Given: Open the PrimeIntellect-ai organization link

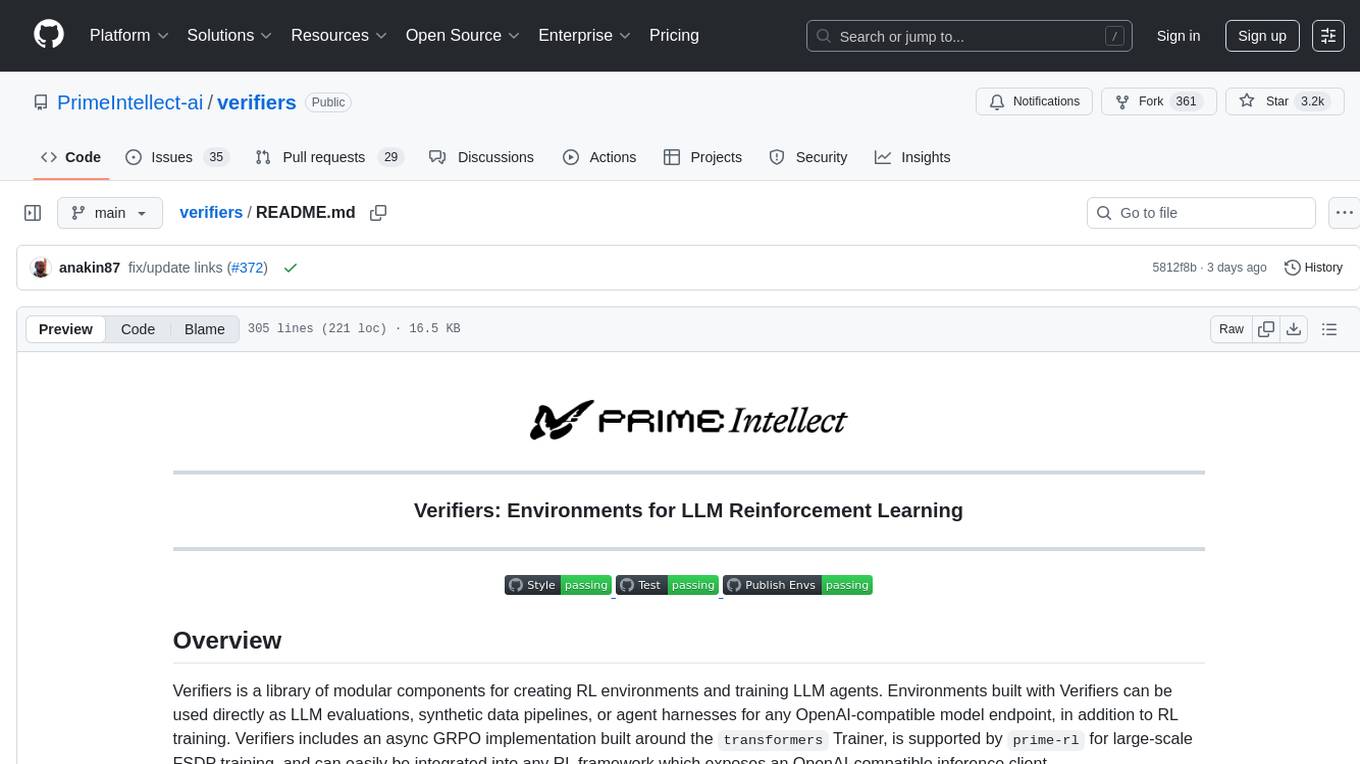Looking at the screenshot, I should 130,102.
